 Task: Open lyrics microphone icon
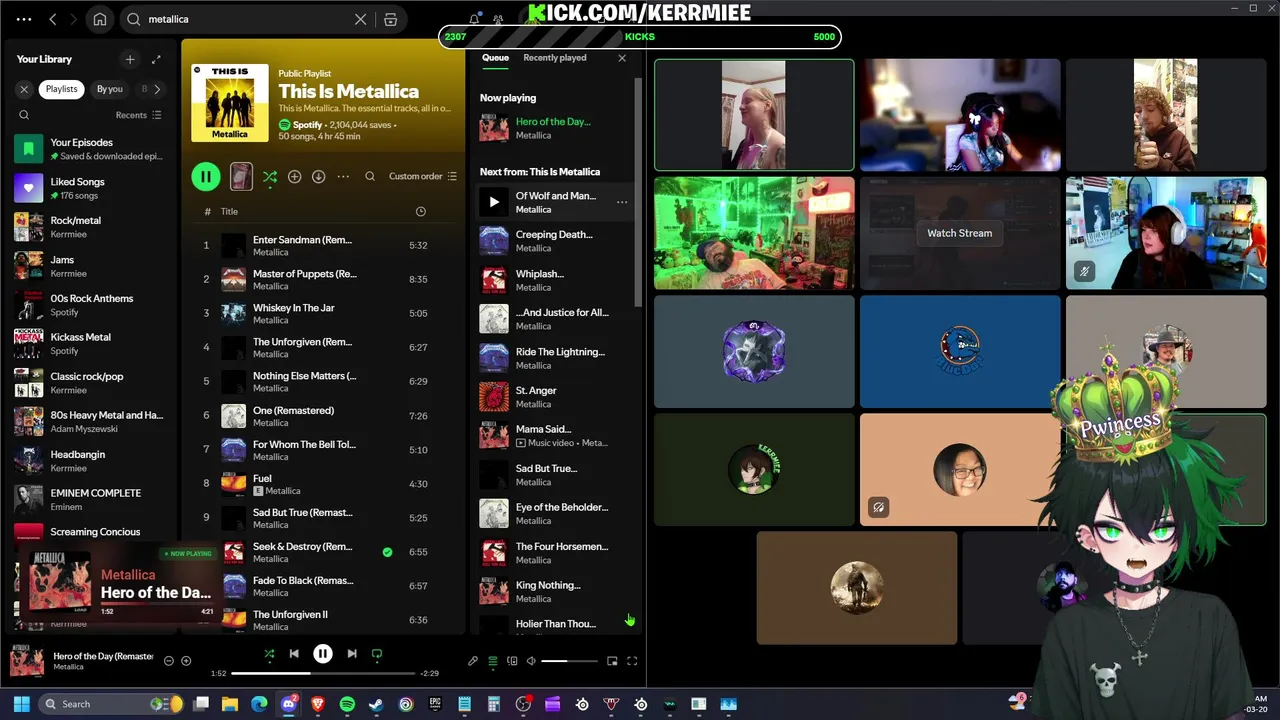coord(473,661)
